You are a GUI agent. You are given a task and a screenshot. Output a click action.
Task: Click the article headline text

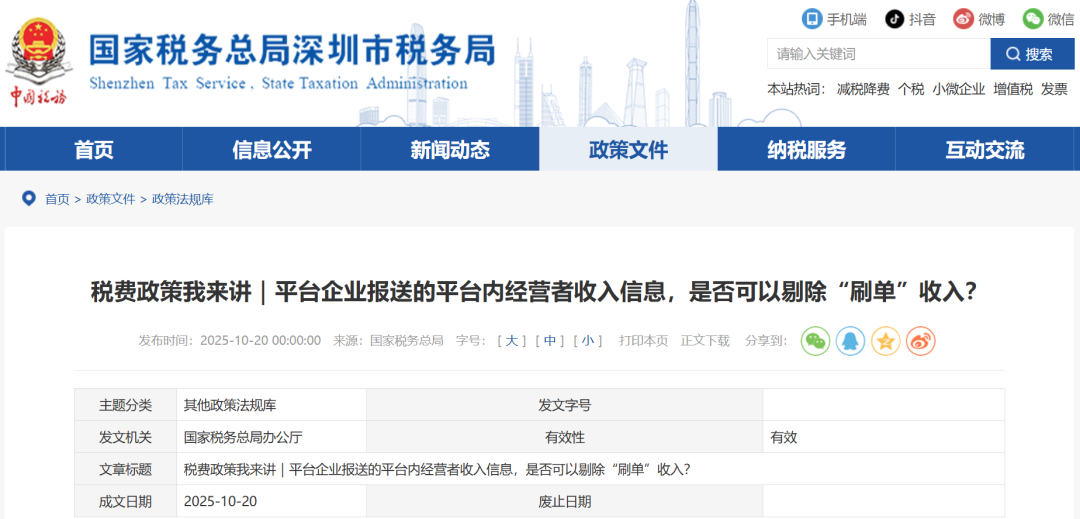click(x=534, y=294)
